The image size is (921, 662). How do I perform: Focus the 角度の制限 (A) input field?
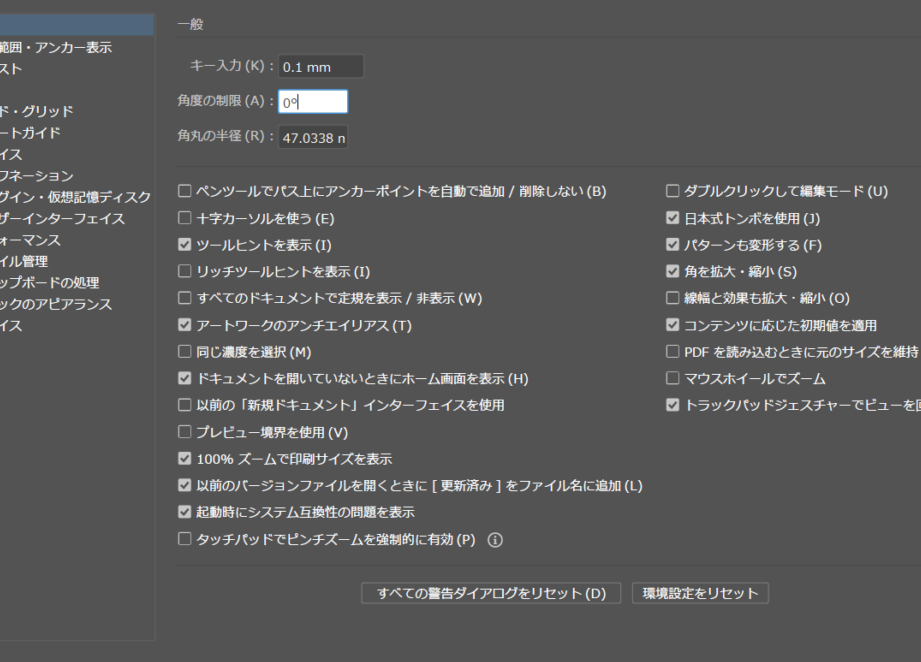coord(312,102)
